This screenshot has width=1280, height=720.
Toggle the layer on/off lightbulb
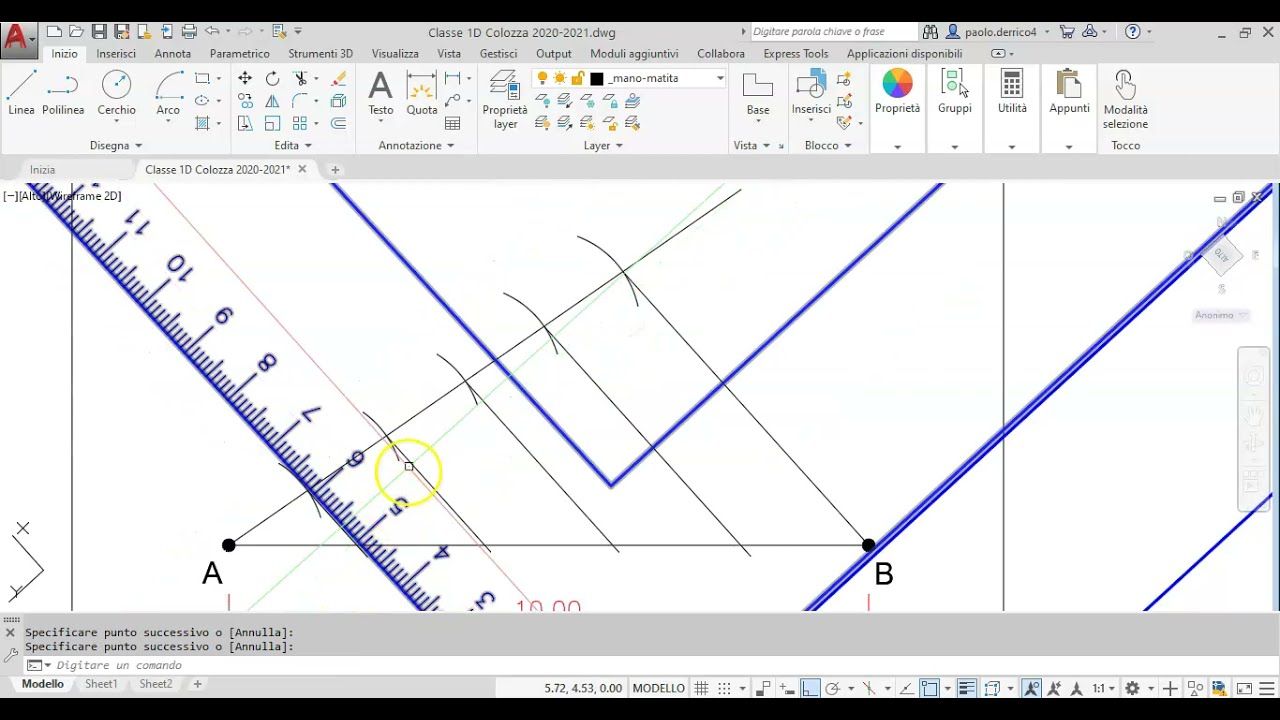tap(542, 78)
